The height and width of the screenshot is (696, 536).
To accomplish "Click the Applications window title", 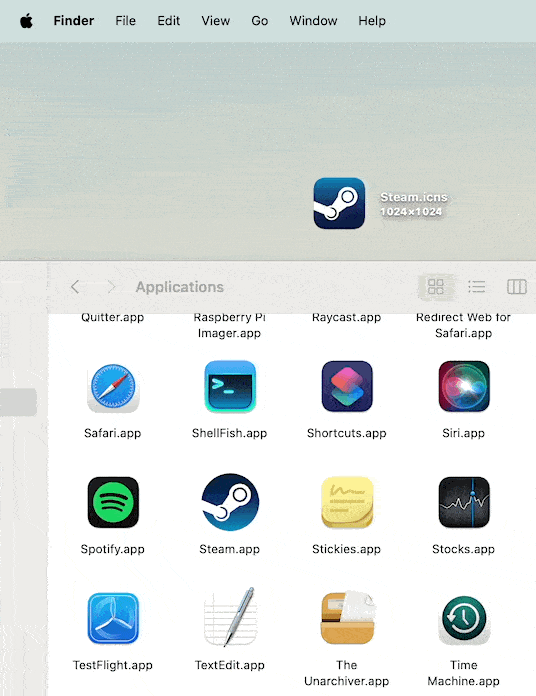I will tap(180, 287).
